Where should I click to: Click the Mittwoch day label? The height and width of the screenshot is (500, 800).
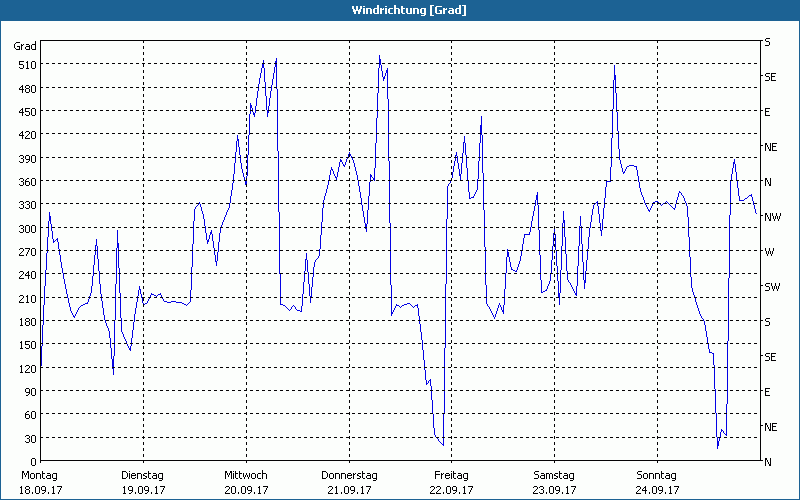point(246,475)
